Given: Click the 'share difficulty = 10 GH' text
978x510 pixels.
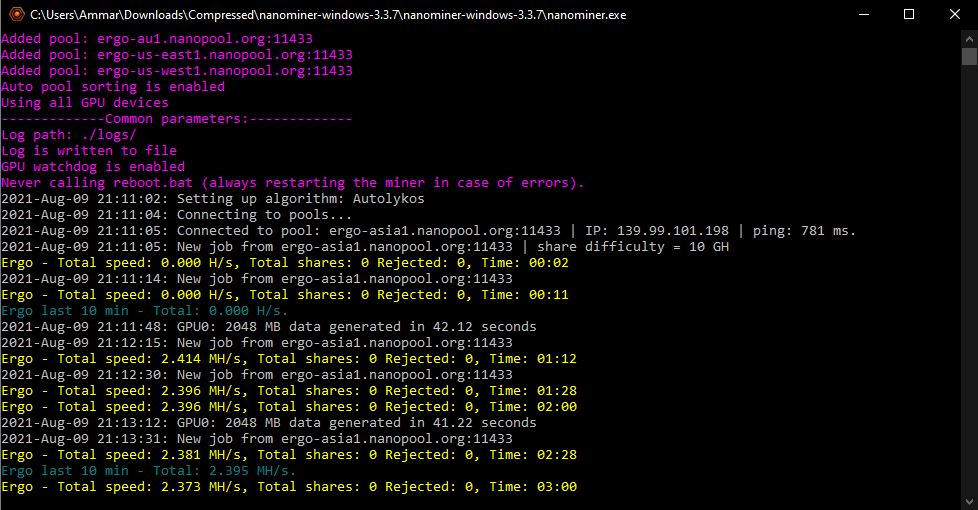Looking at the screenshot, I should [633, 247].
